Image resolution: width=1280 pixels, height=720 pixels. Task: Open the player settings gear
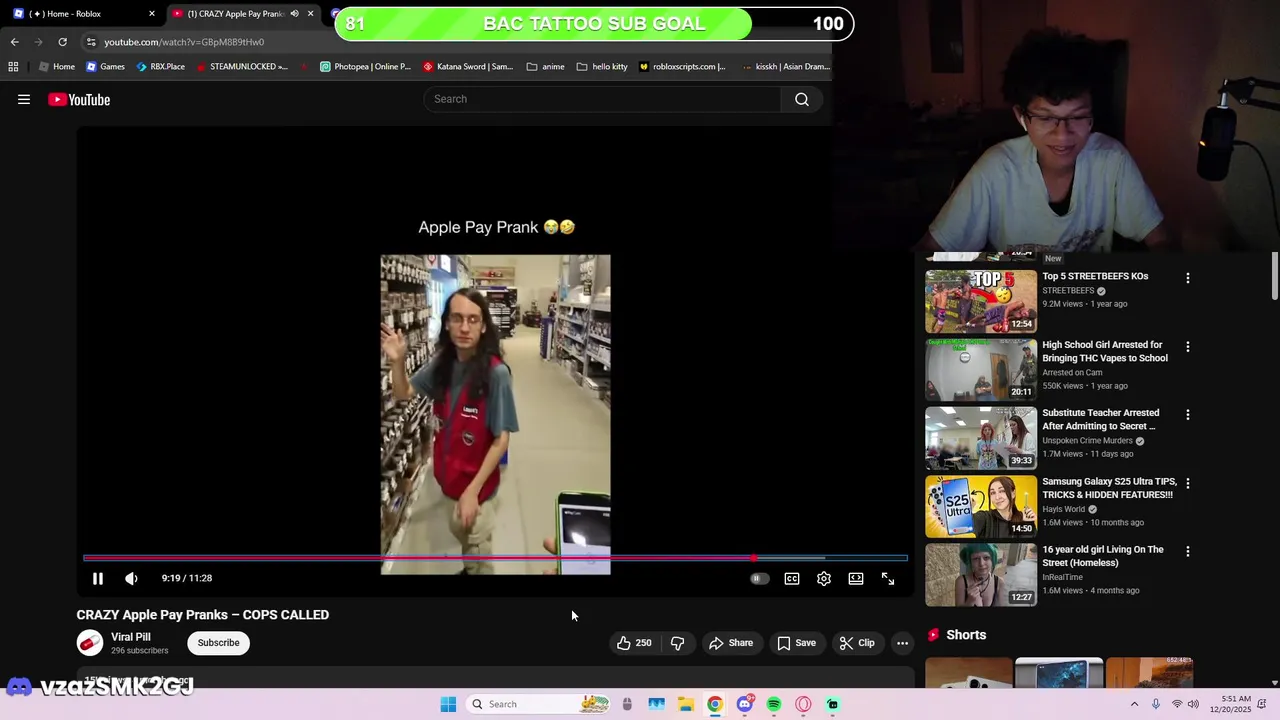(x=823, y=578)
